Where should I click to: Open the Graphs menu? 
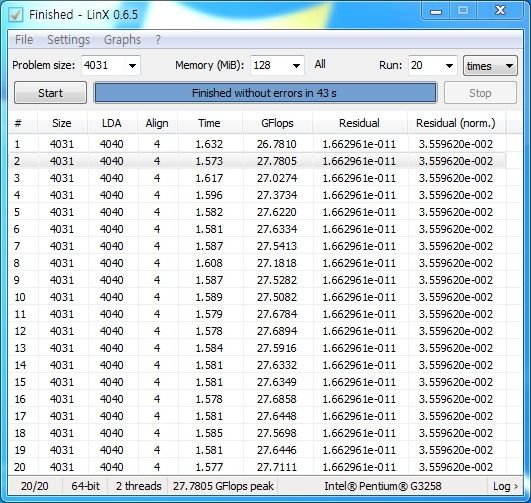click(x=122, y=40)
